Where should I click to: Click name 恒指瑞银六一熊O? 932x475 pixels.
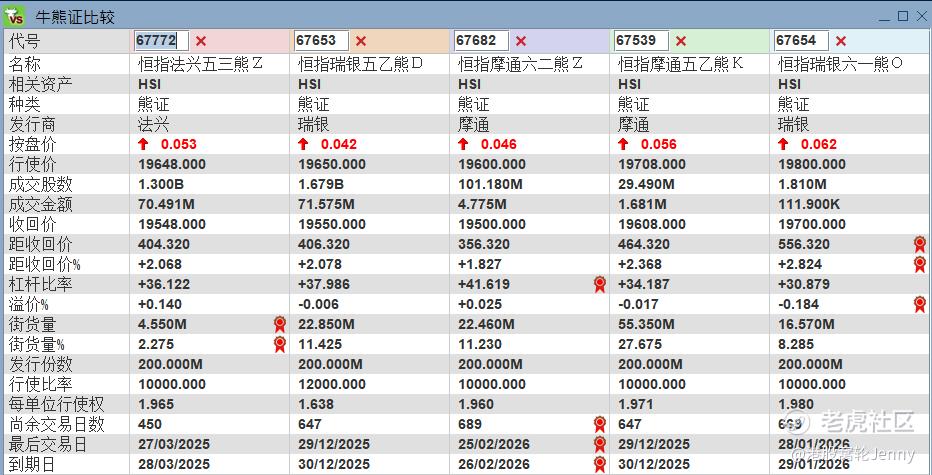click(x=840, y=64)
